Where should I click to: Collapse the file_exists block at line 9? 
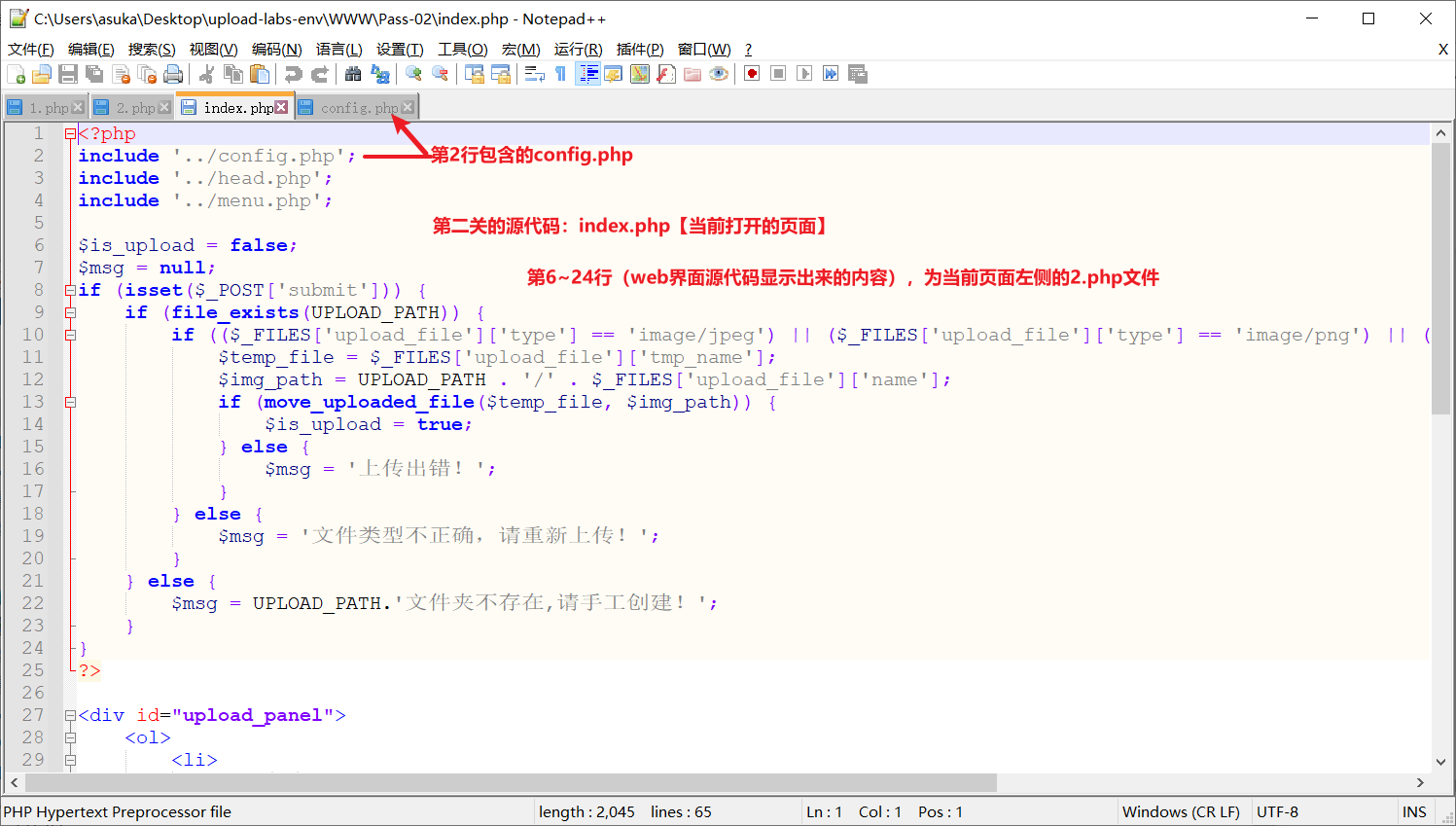pos(70,312)
